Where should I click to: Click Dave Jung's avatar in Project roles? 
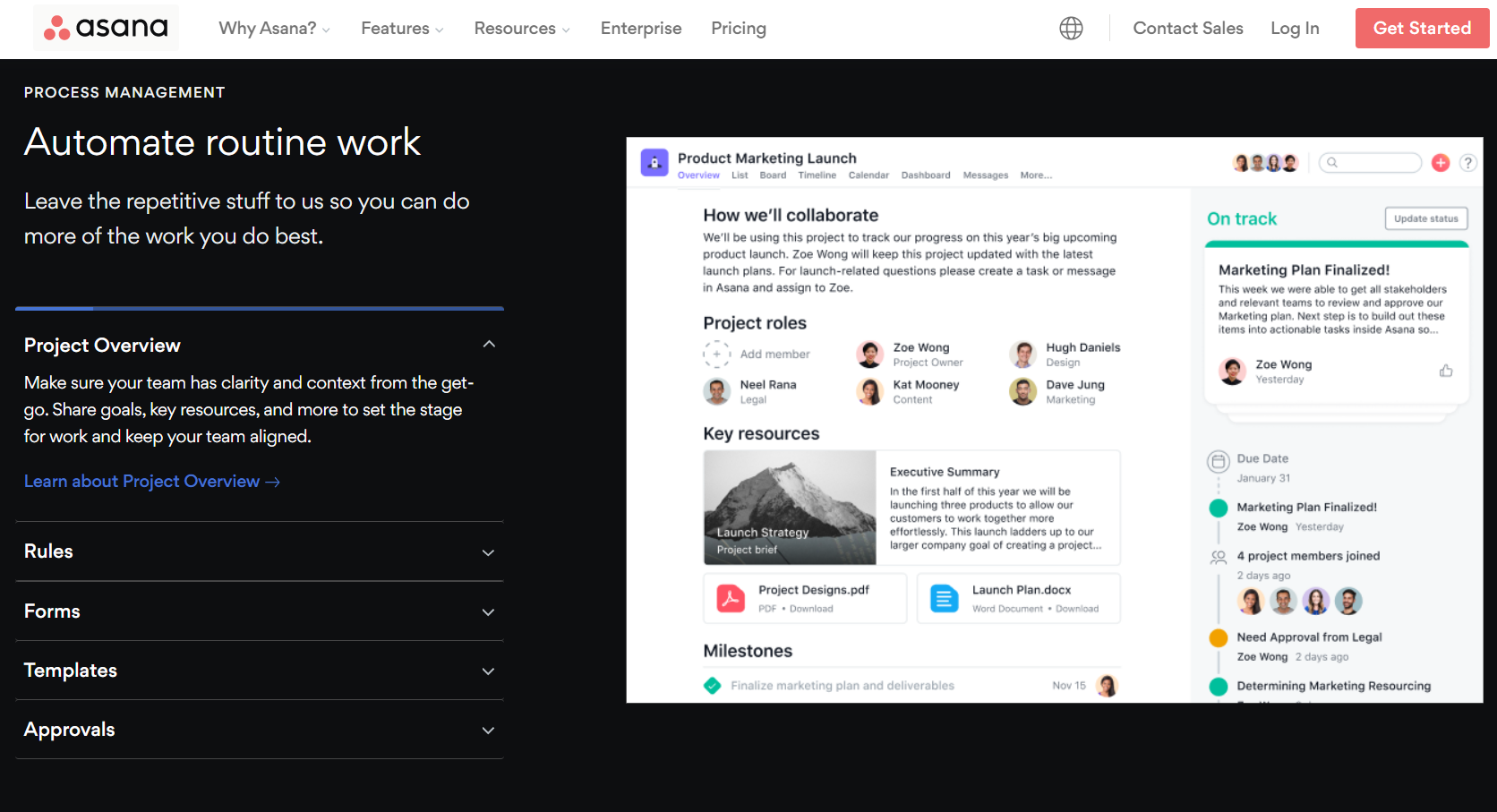1023,391
